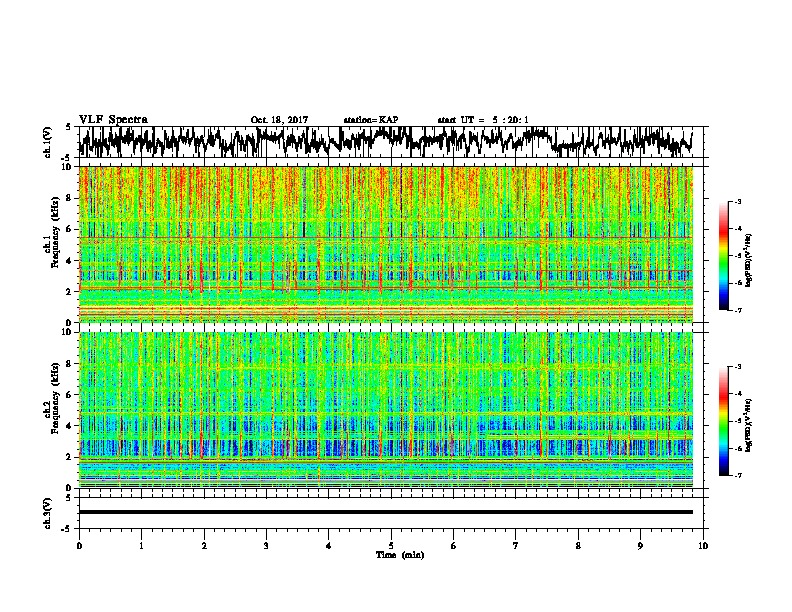Click the ch.1 frequency tick label "6"

[70, 230]
